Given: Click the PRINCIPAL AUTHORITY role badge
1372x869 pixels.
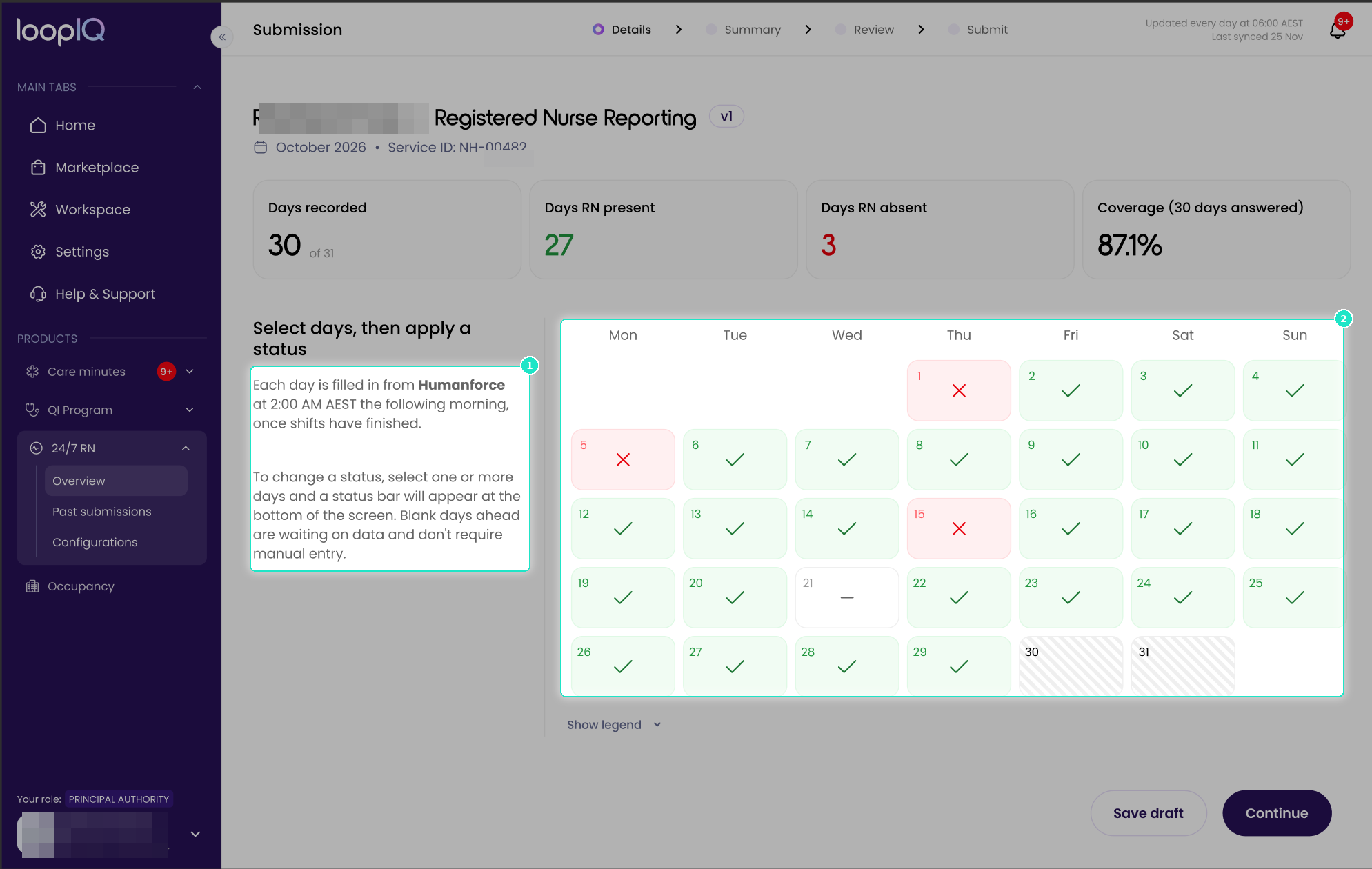Looking at the screenshot, I should coord(119,799).
